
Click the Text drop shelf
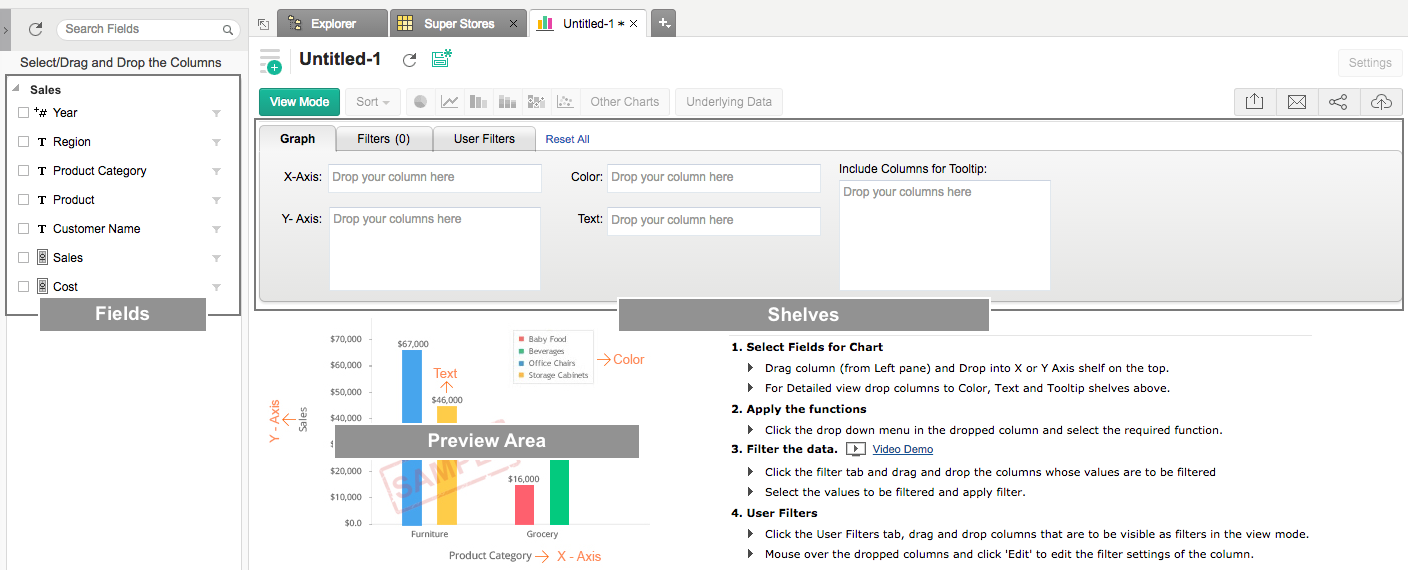point(714,221)
